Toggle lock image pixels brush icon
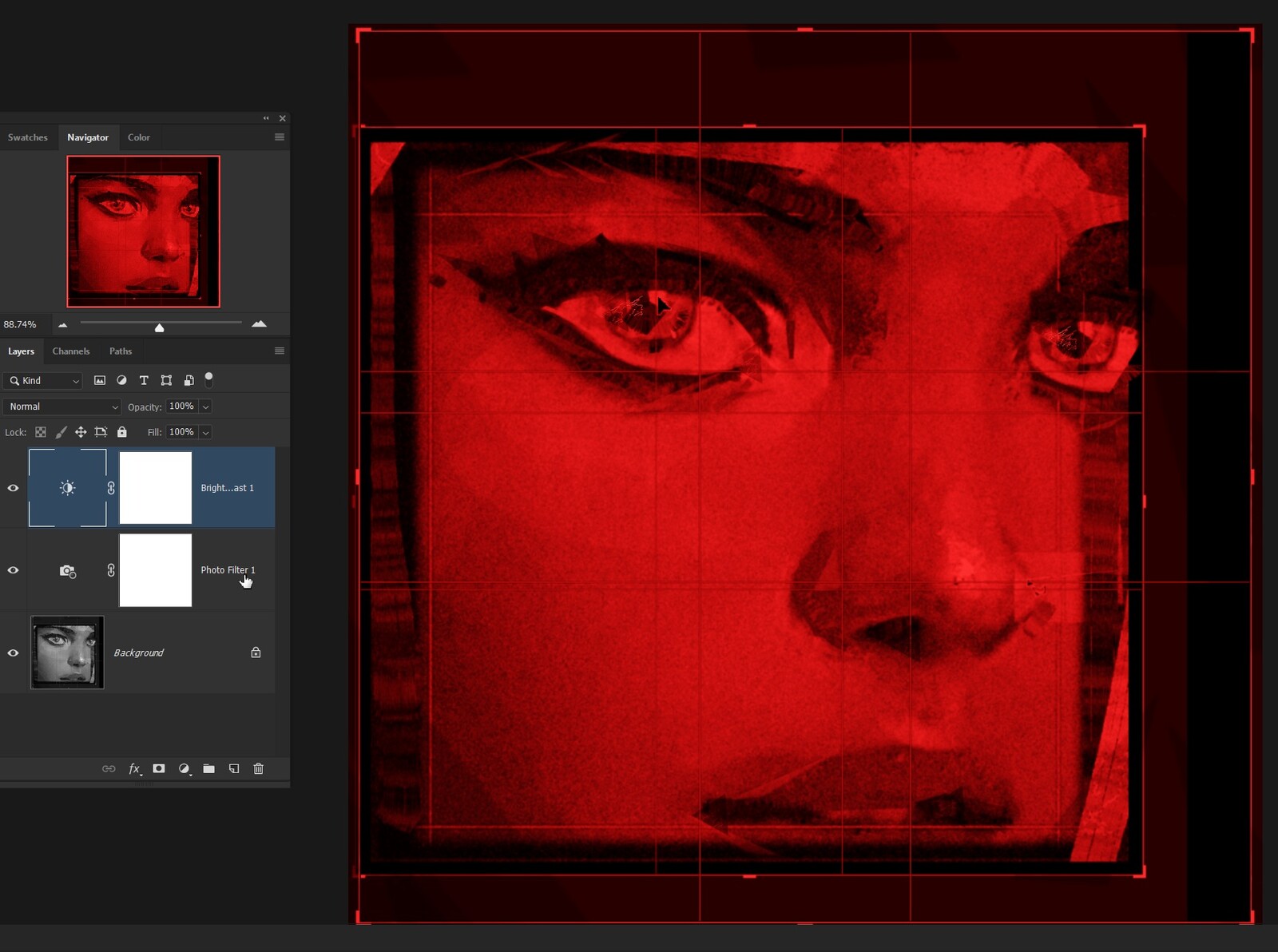This screenshot has height=952, width=1278. tap(61, 432)
